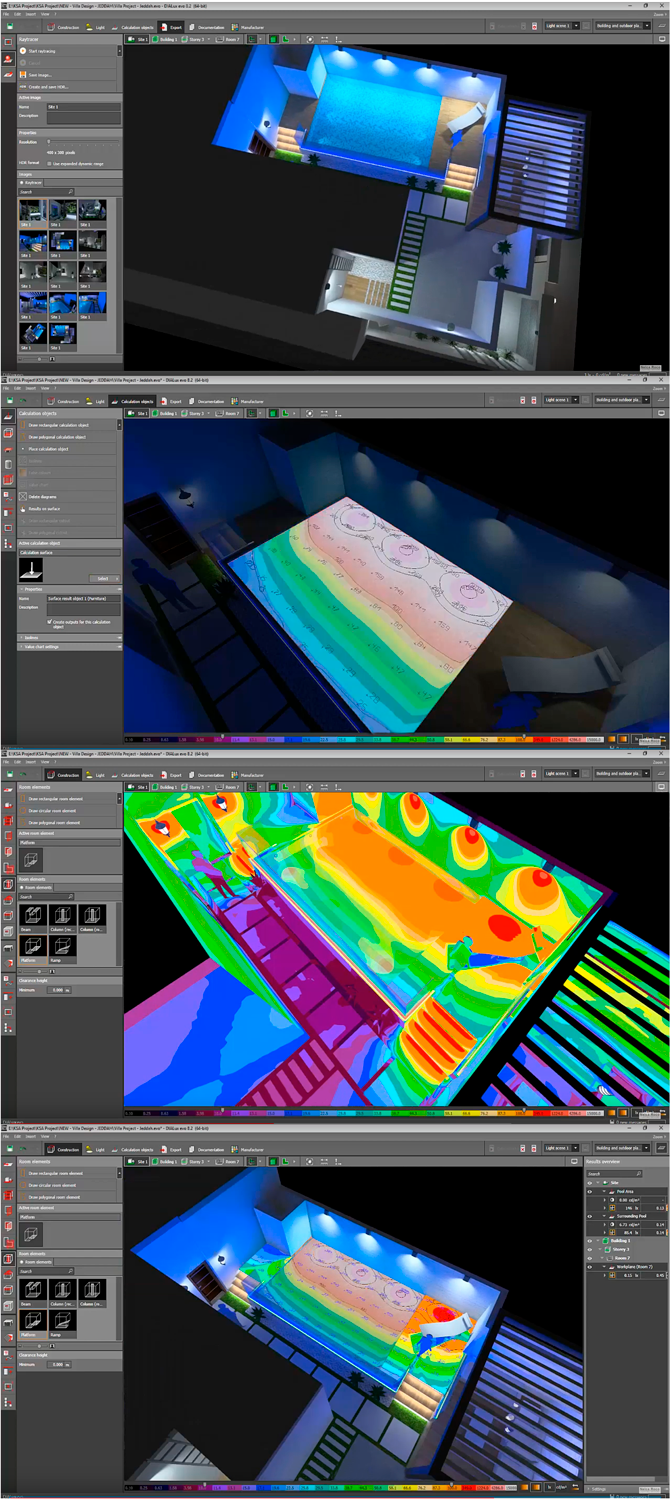The image size is (670, 1500).
Task: Click the Place calculation object button
Action: [48, 449]
